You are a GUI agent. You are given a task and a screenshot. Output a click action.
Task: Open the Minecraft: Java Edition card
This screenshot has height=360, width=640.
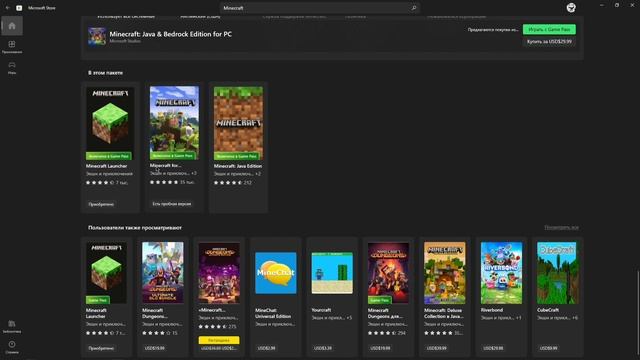[x=238, y=147]
